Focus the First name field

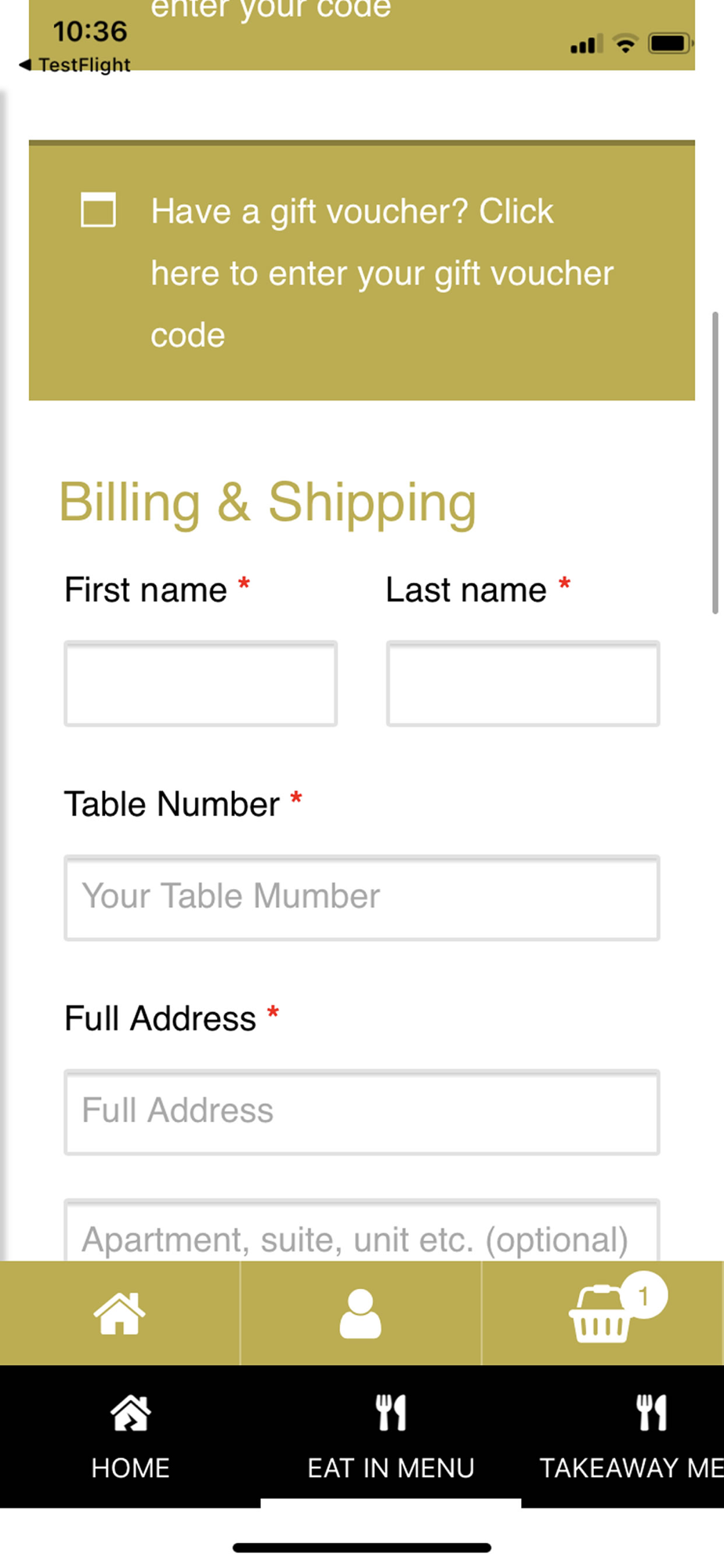coord(201,684)
